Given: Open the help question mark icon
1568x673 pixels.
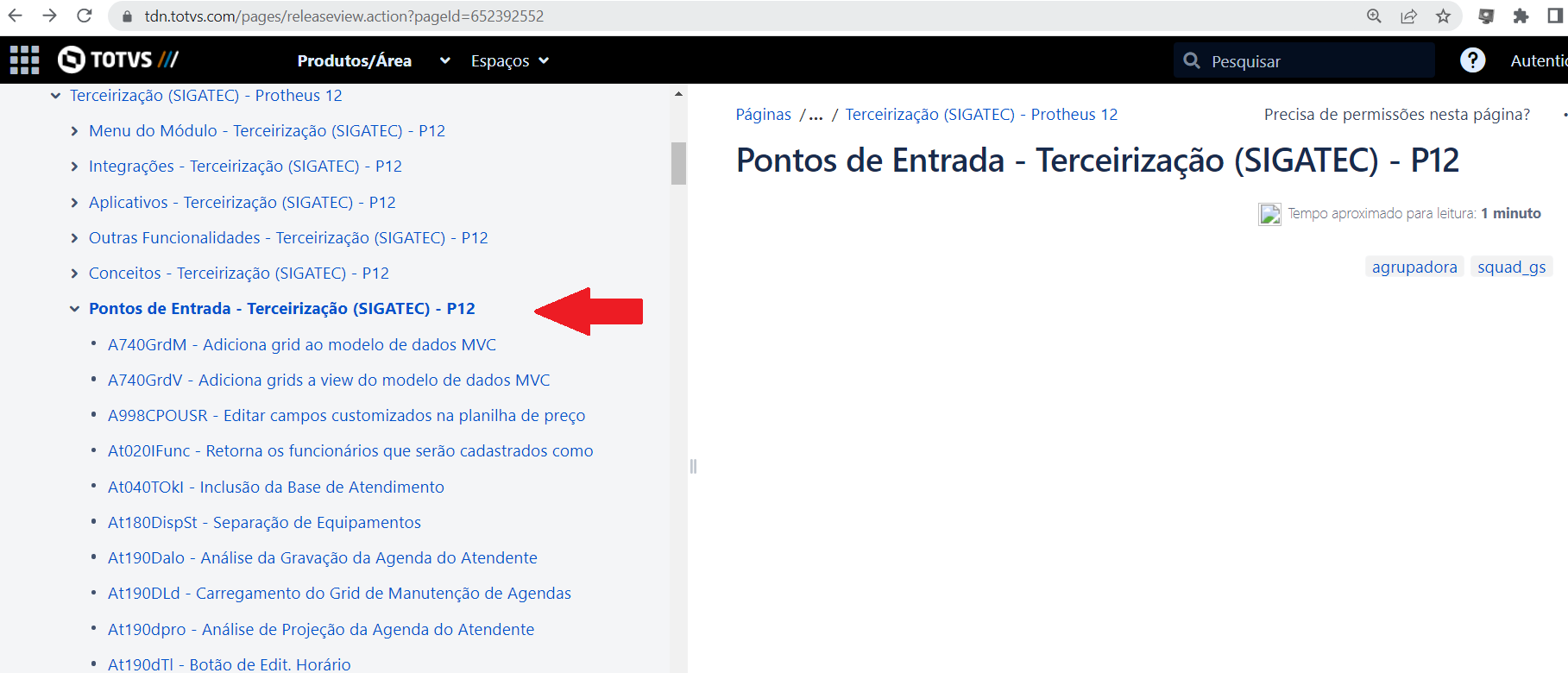Looking at the screenshot, I should coord(1472,60).
